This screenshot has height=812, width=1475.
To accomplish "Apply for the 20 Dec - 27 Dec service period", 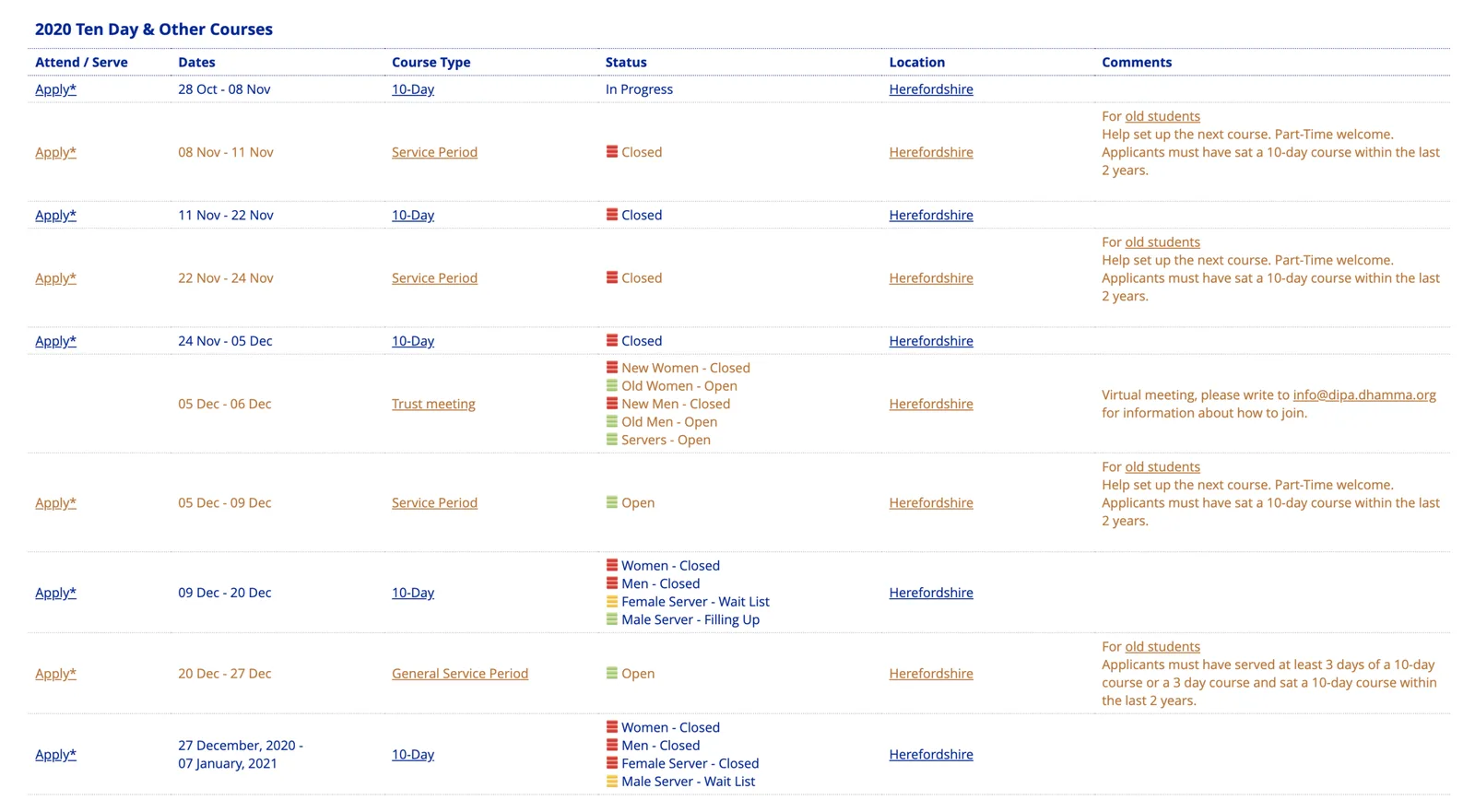I will [x=55, y=674].
